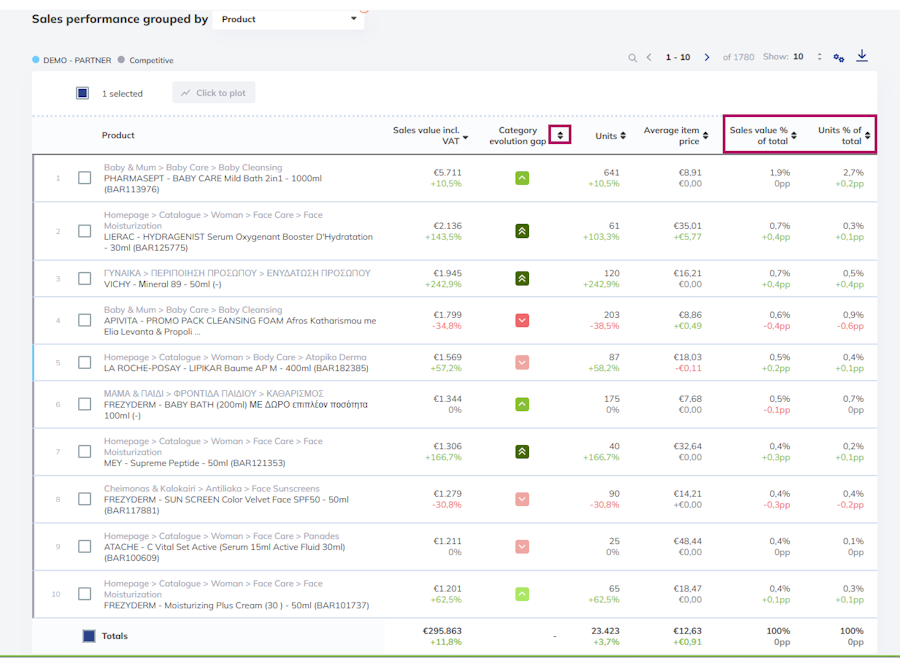Go to next page of results
Screen dimensions: 900x658
(x=707, y=57)
